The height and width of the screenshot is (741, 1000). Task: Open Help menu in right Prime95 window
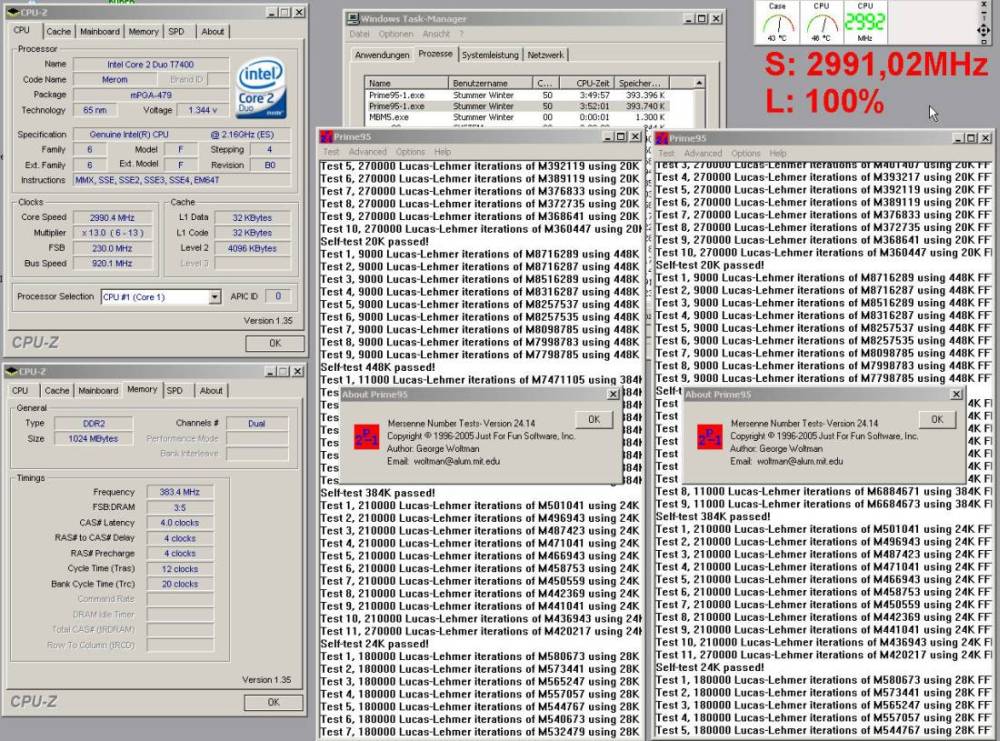[777, 153]
